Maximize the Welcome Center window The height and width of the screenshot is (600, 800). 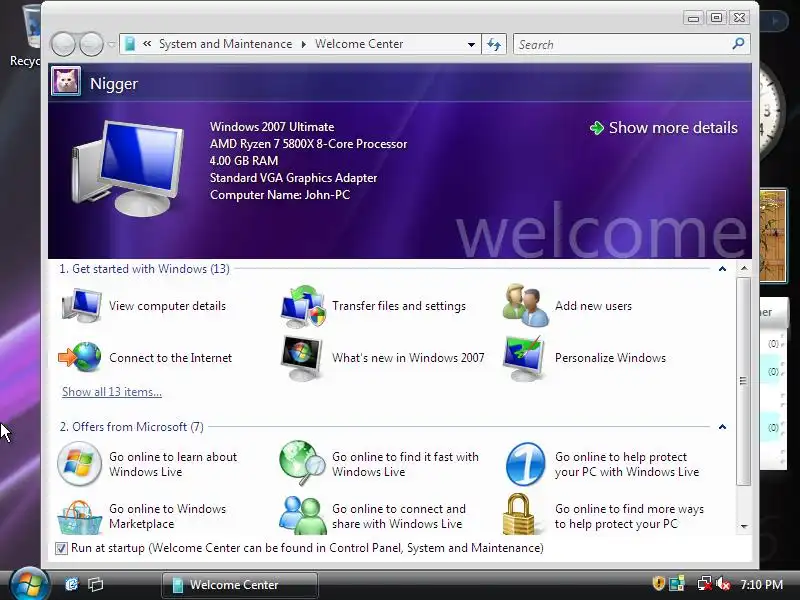click(x=716, y=18)
